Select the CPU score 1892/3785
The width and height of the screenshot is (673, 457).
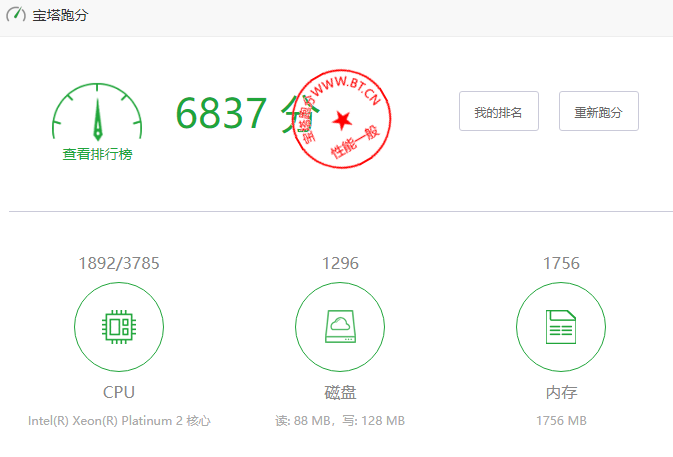pos(119,263)
